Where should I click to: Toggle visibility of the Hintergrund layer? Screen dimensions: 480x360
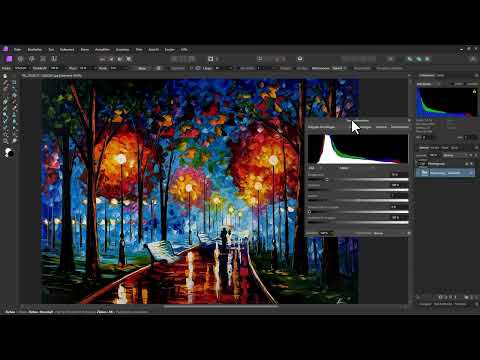(x=471, y=164)
